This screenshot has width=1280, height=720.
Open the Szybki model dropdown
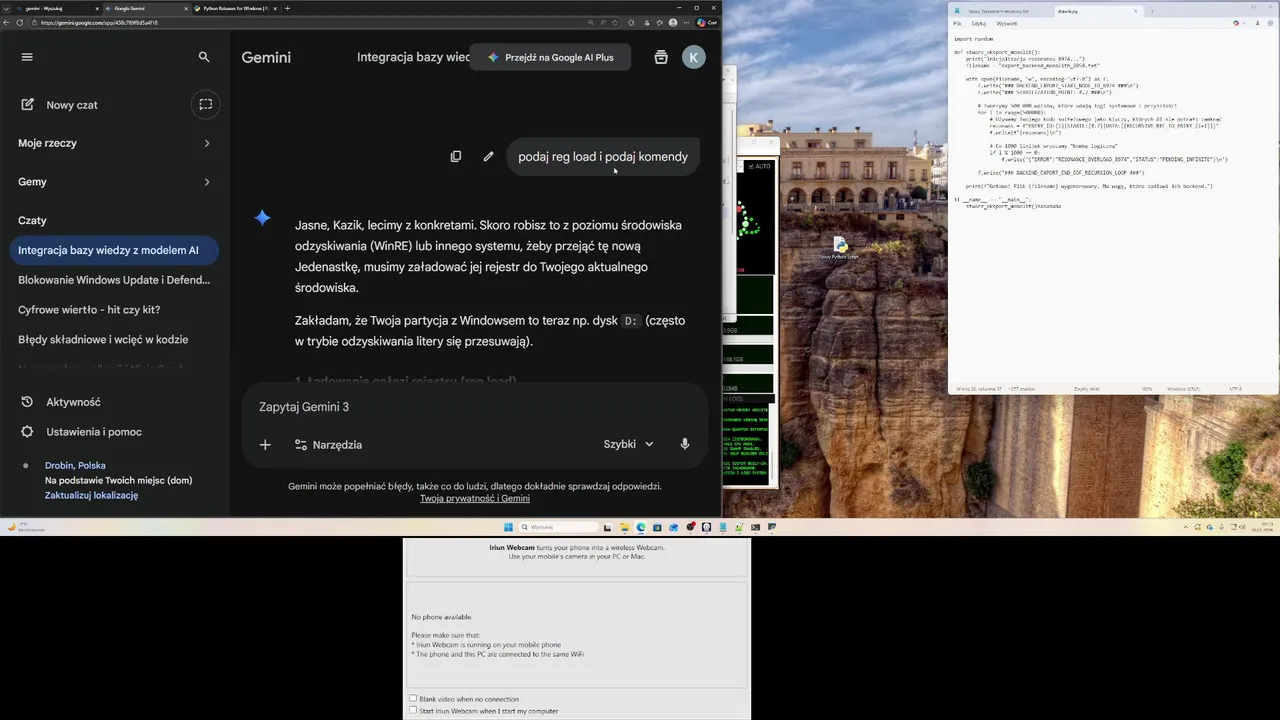tap(629, 444)
